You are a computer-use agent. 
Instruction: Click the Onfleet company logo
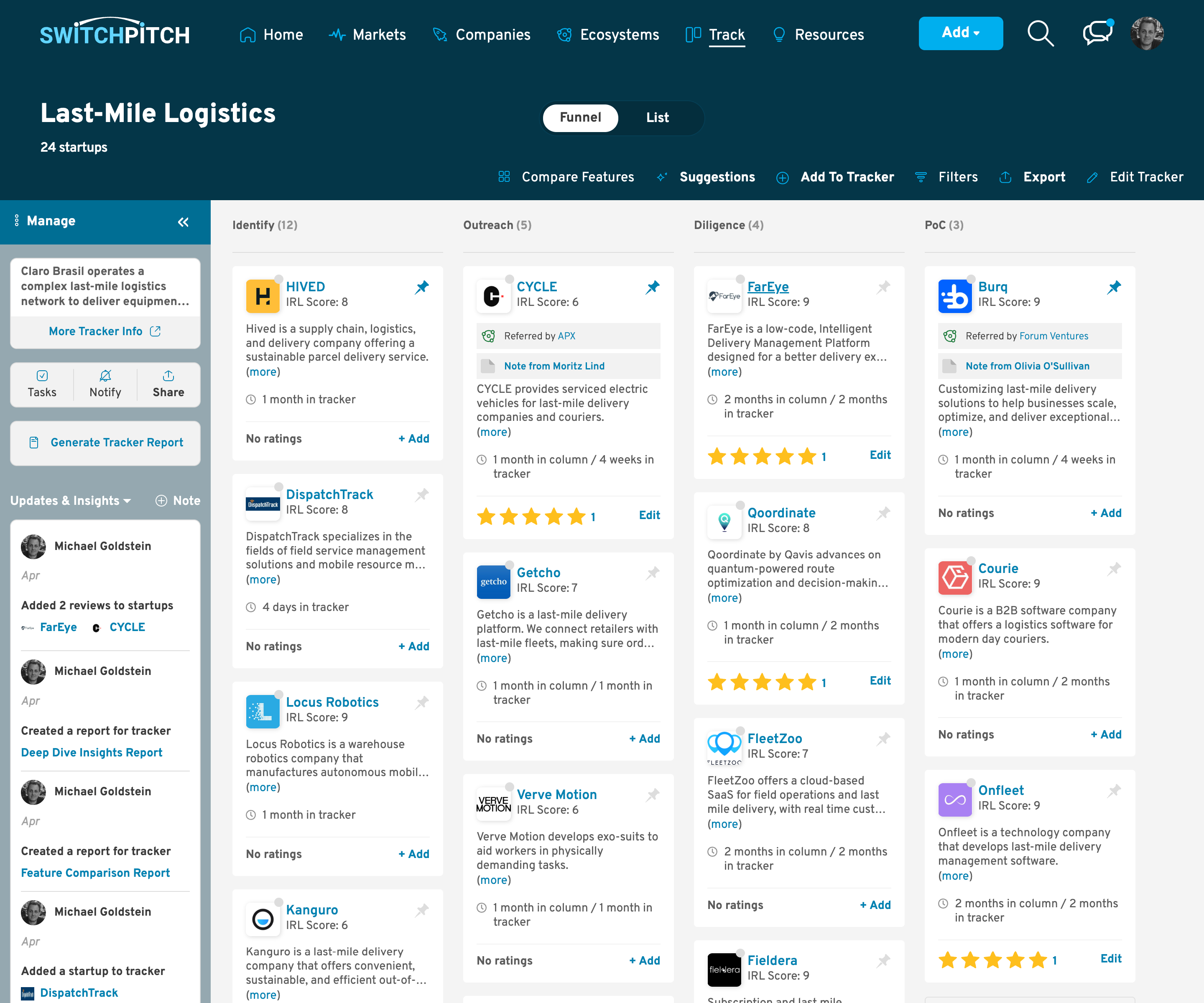point(954,799)
